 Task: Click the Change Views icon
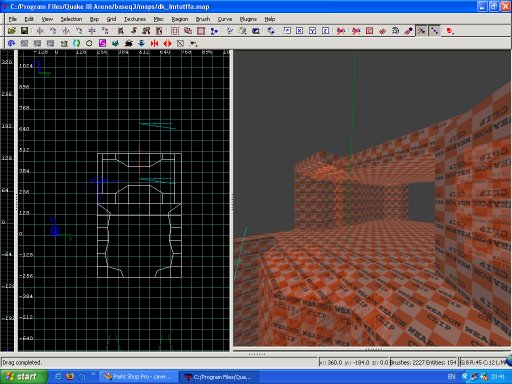coord(230,31)
